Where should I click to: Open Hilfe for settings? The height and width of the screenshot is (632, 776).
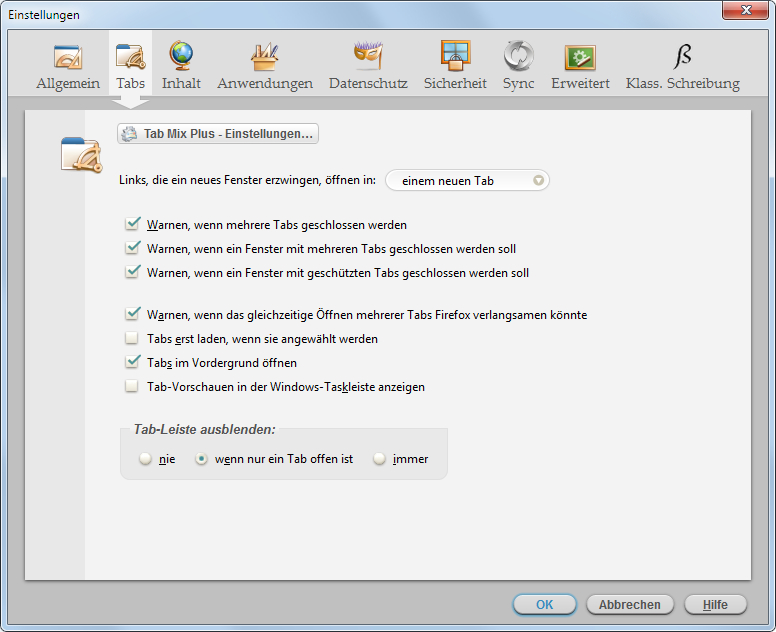715,605
